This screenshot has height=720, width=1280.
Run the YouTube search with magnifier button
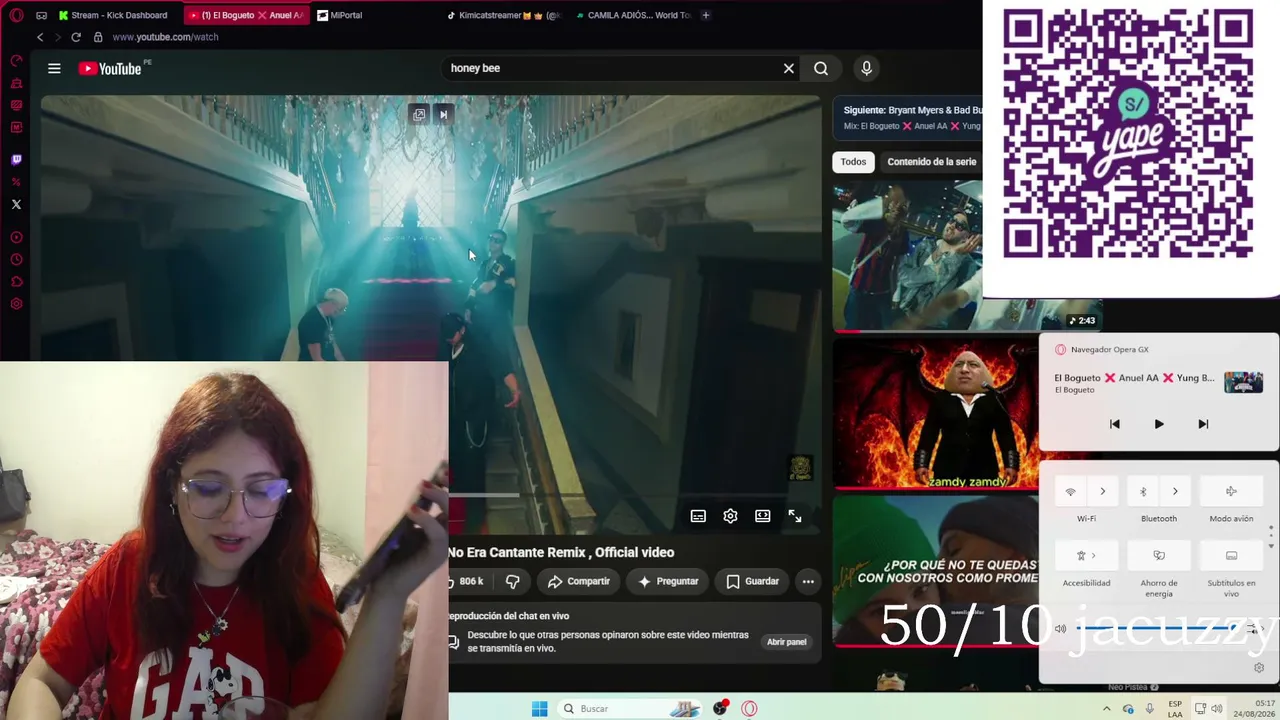click(x=821, y=68)
